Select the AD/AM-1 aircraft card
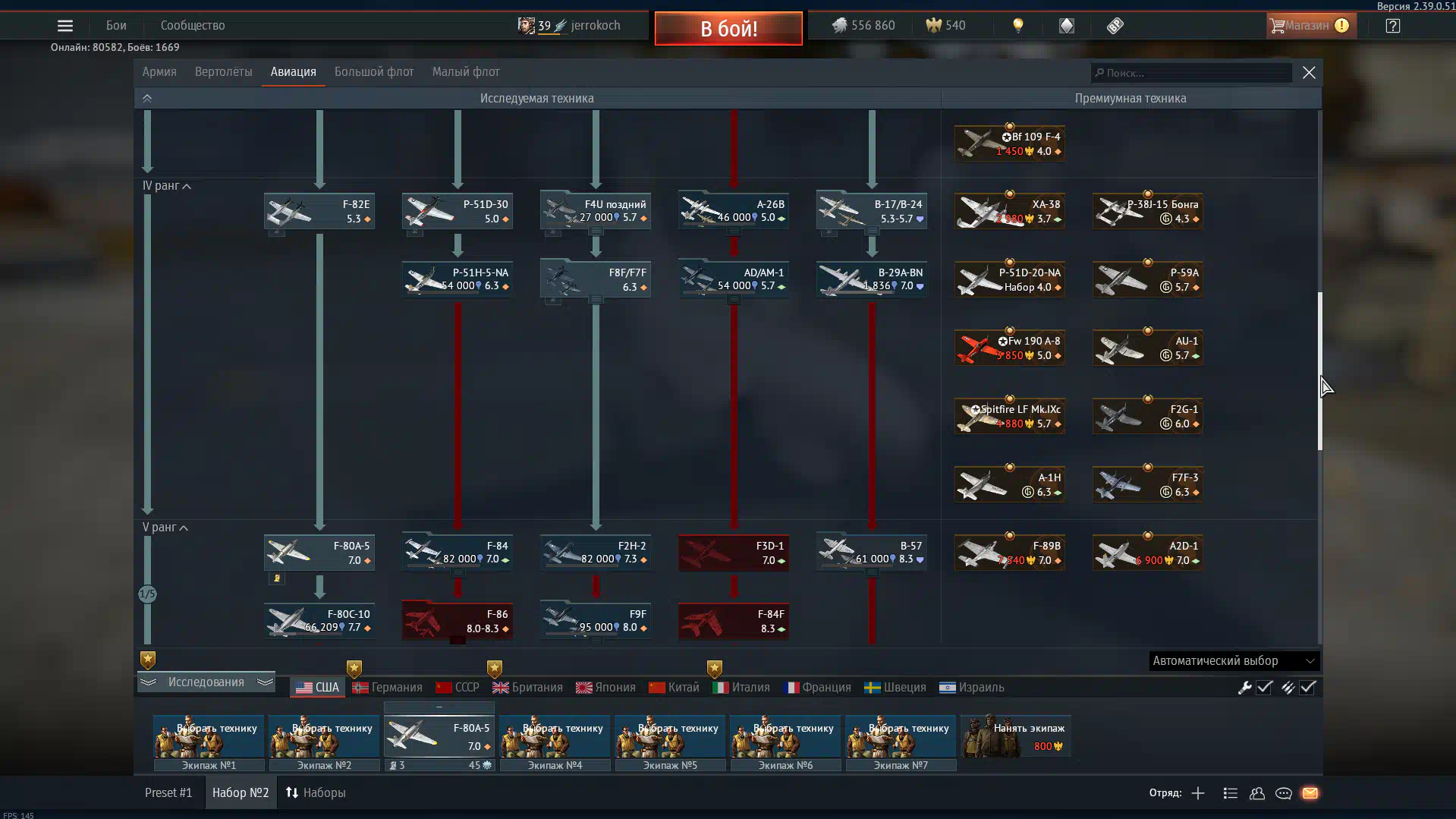Image resolution: width=1456 pixels, height=819 pixels. pyautogui.click(x=734, y=279)
